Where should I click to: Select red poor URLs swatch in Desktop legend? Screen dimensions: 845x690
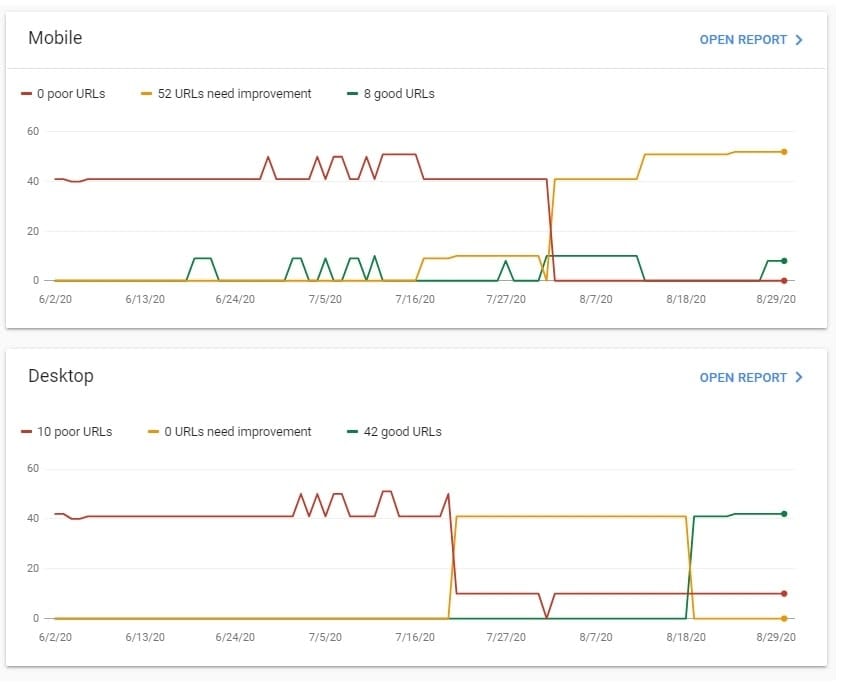(x=26, y=432)
